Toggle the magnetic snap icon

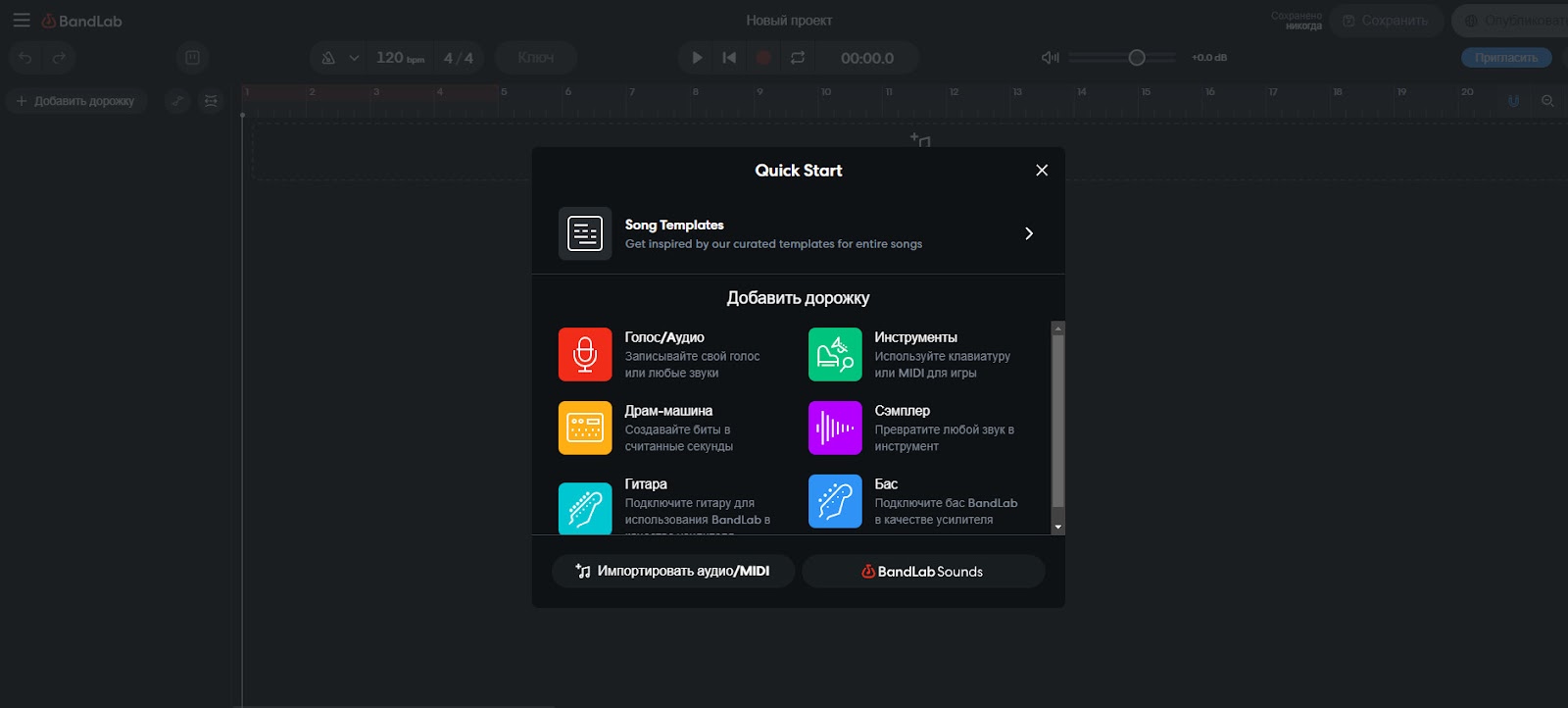pos(1513,101)
